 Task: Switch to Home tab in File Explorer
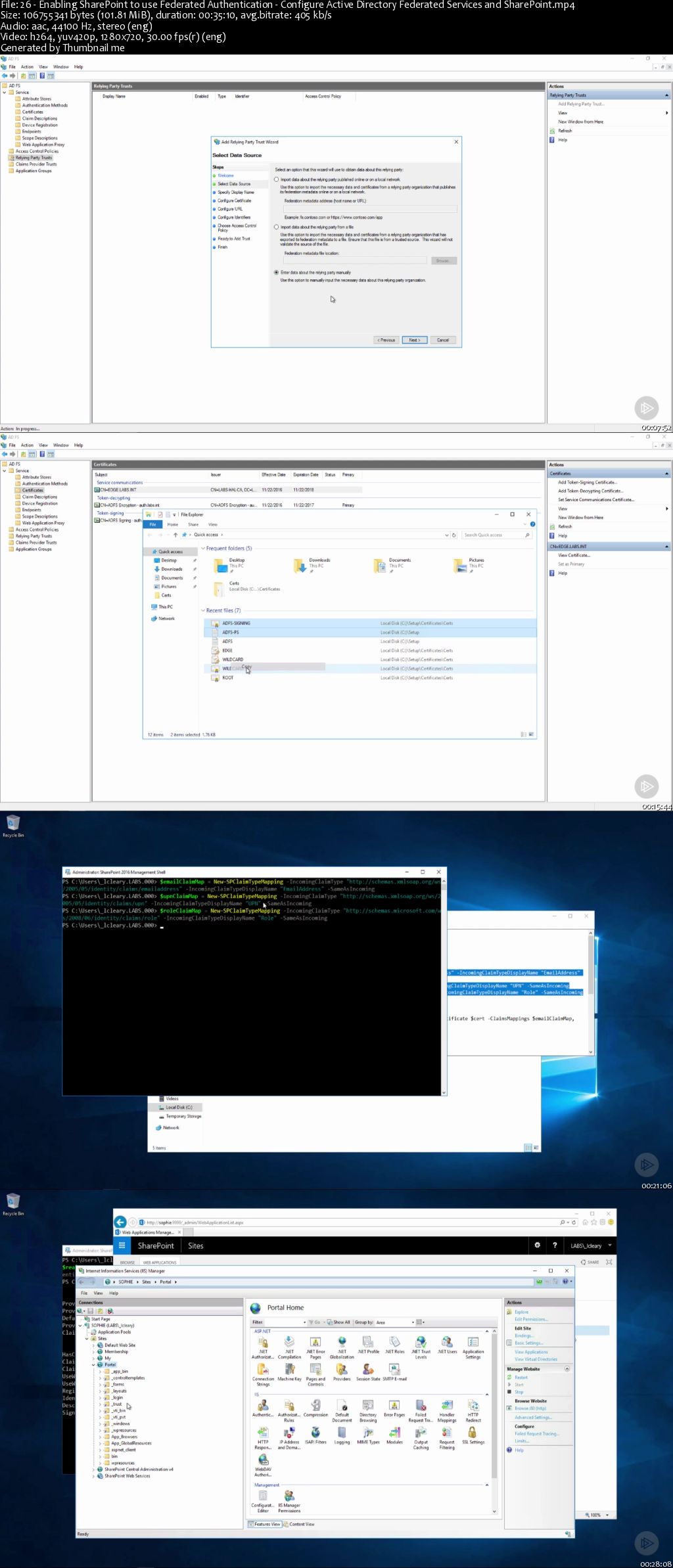[173, 524]
